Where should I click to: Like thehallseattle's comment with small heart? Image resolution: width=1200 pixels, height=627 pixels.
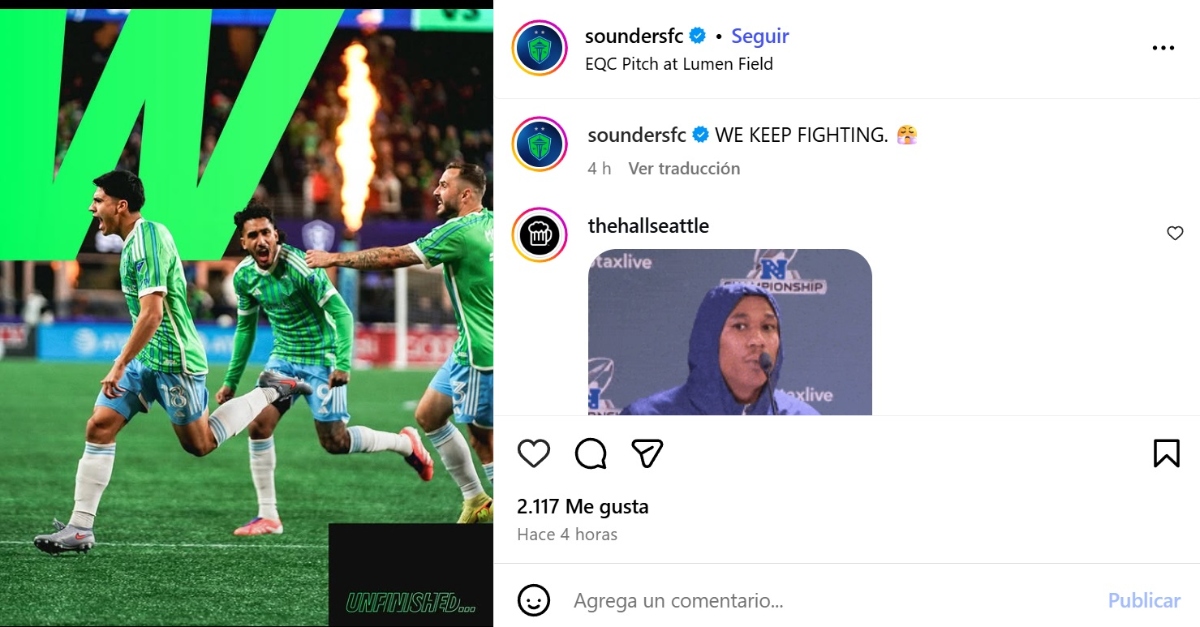(x=1175, y=233)
